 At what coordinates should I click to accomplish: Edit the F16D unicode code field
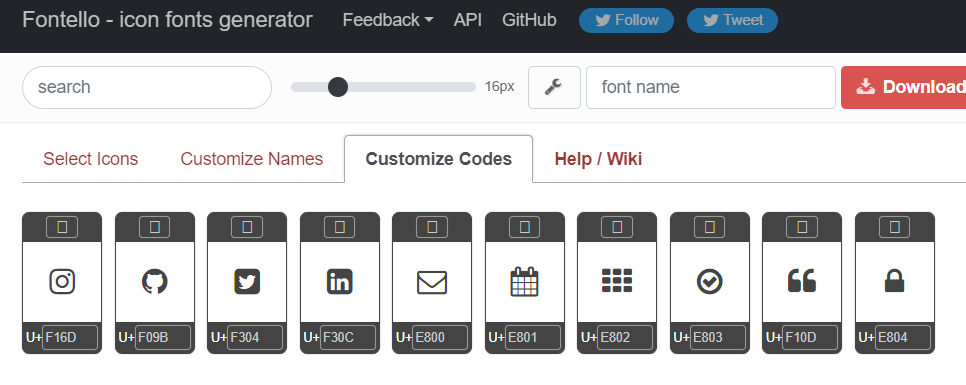click(x=70, y=338)
